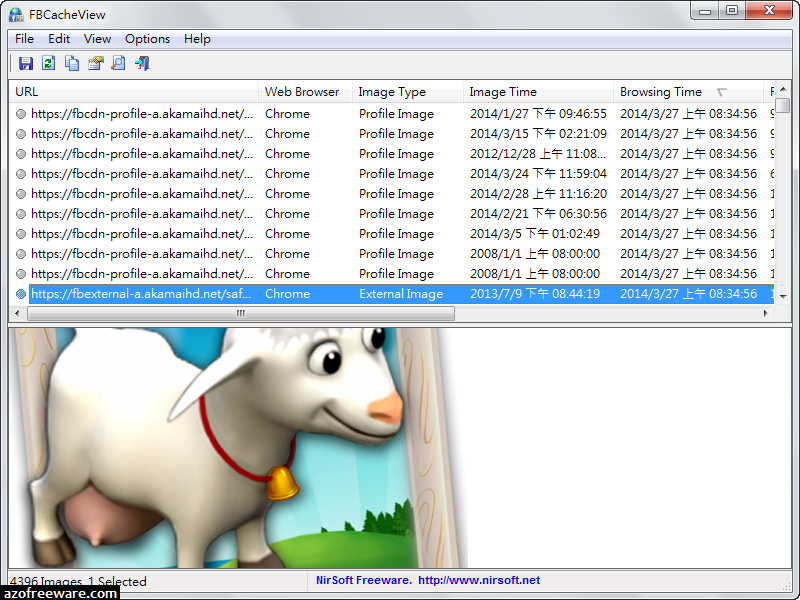Sort by URL column header
This screenshot has width=800, height=600.
pos(134,92)
